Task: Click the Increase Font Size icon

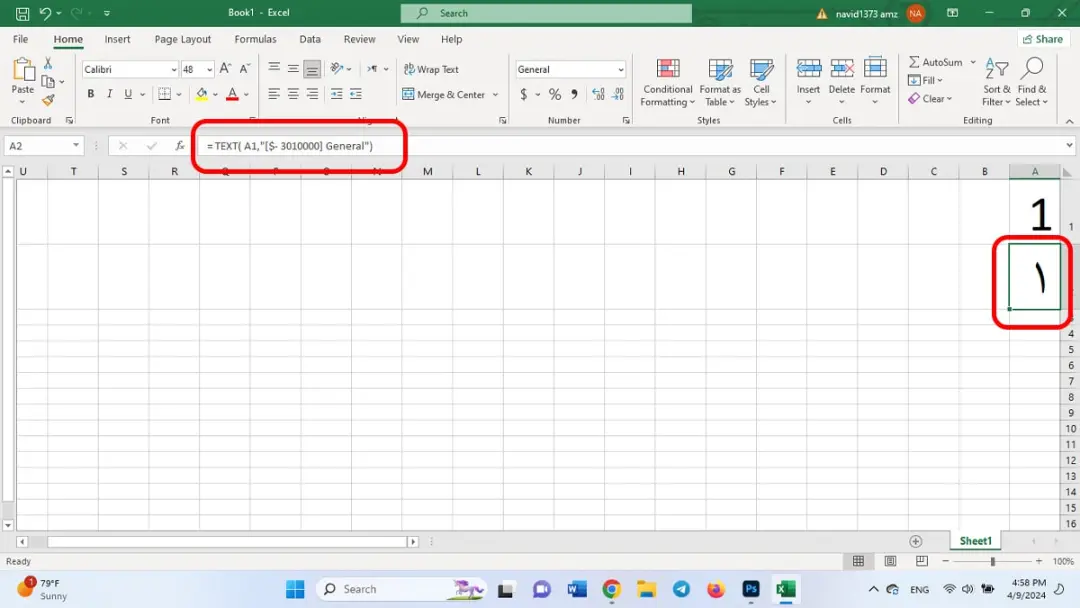Action: pos(225,69)
